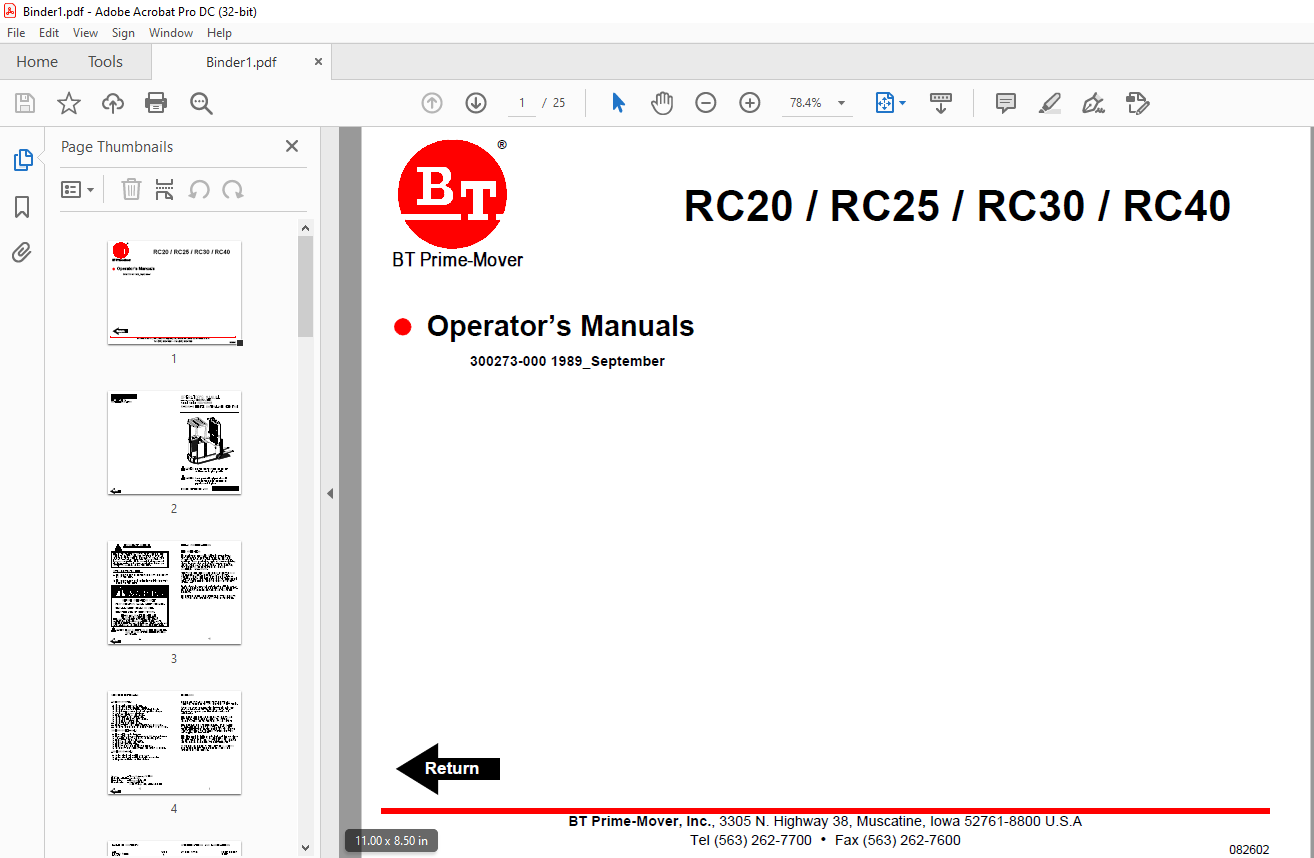Zoom out with minus icon

click(706, 103)
